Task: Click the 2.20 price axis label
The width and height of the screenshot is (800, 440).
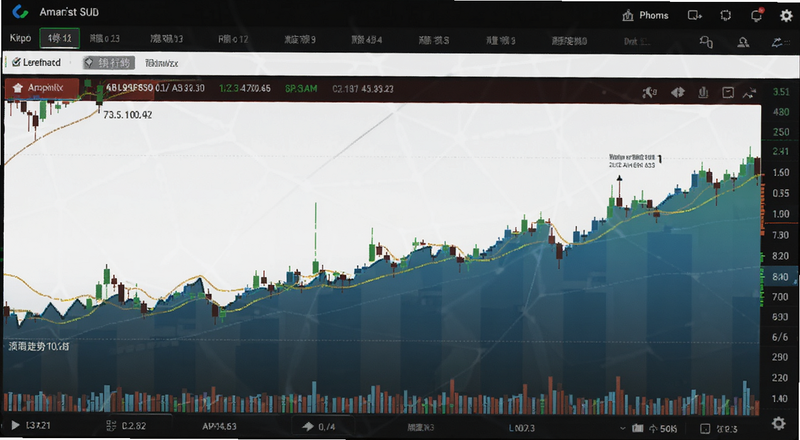Action: coord(781,378)
